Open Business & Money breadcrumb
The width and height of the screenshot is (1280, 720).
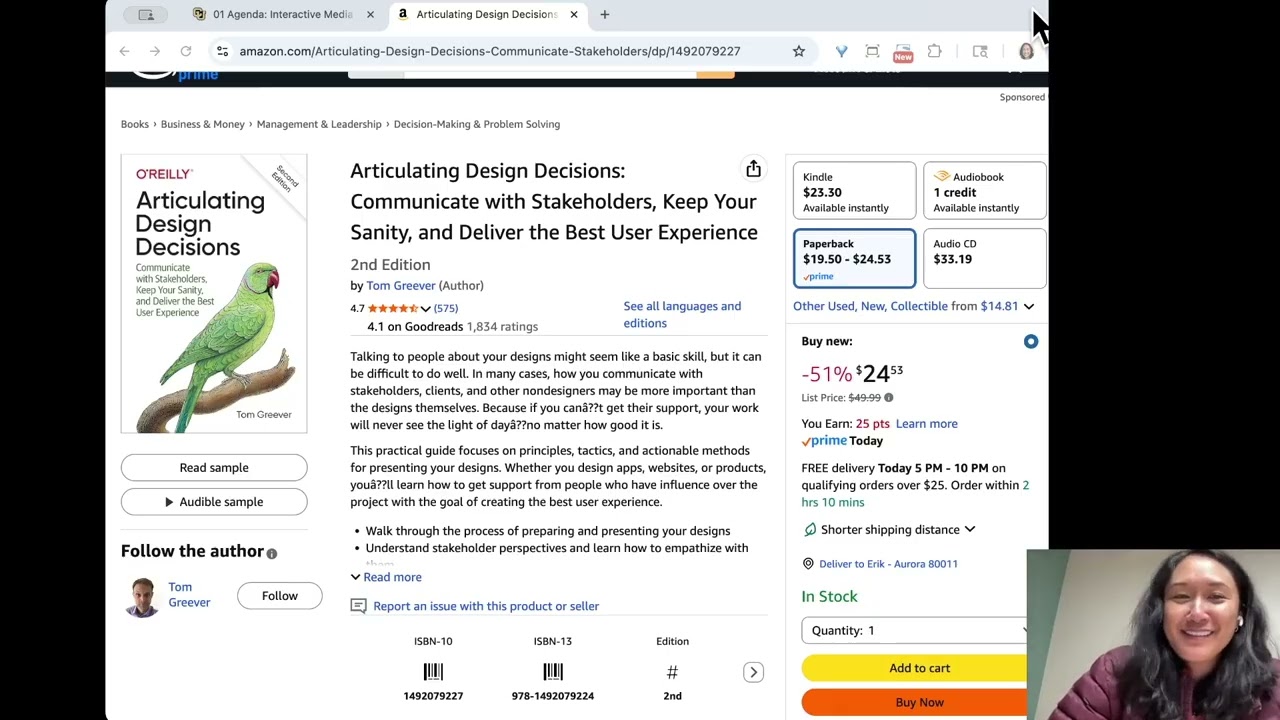pyautogui.click(x=203, y=124)
